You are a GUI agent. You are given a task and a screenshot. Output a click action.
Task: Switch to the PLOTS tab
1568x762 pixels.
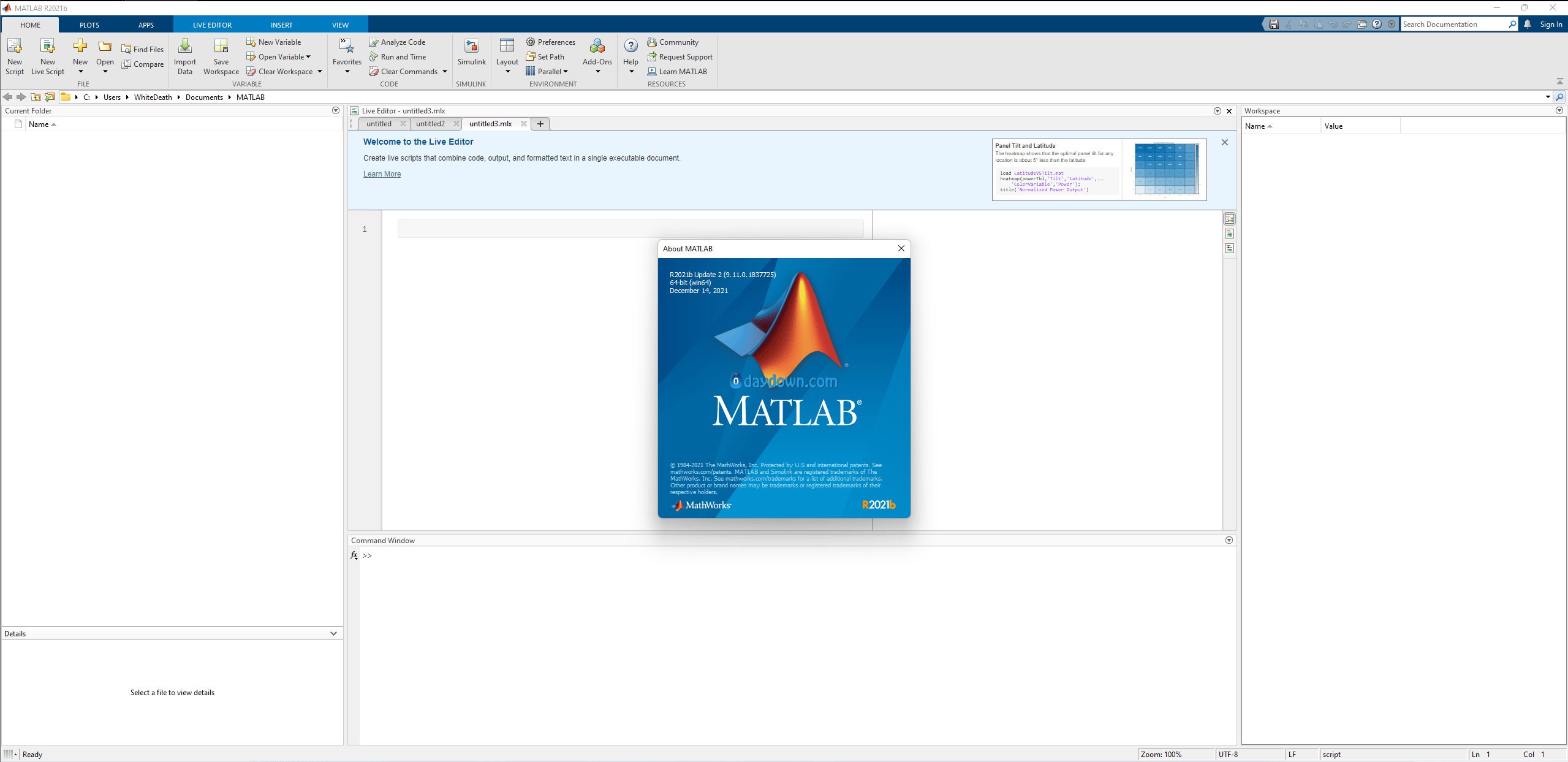89,25
